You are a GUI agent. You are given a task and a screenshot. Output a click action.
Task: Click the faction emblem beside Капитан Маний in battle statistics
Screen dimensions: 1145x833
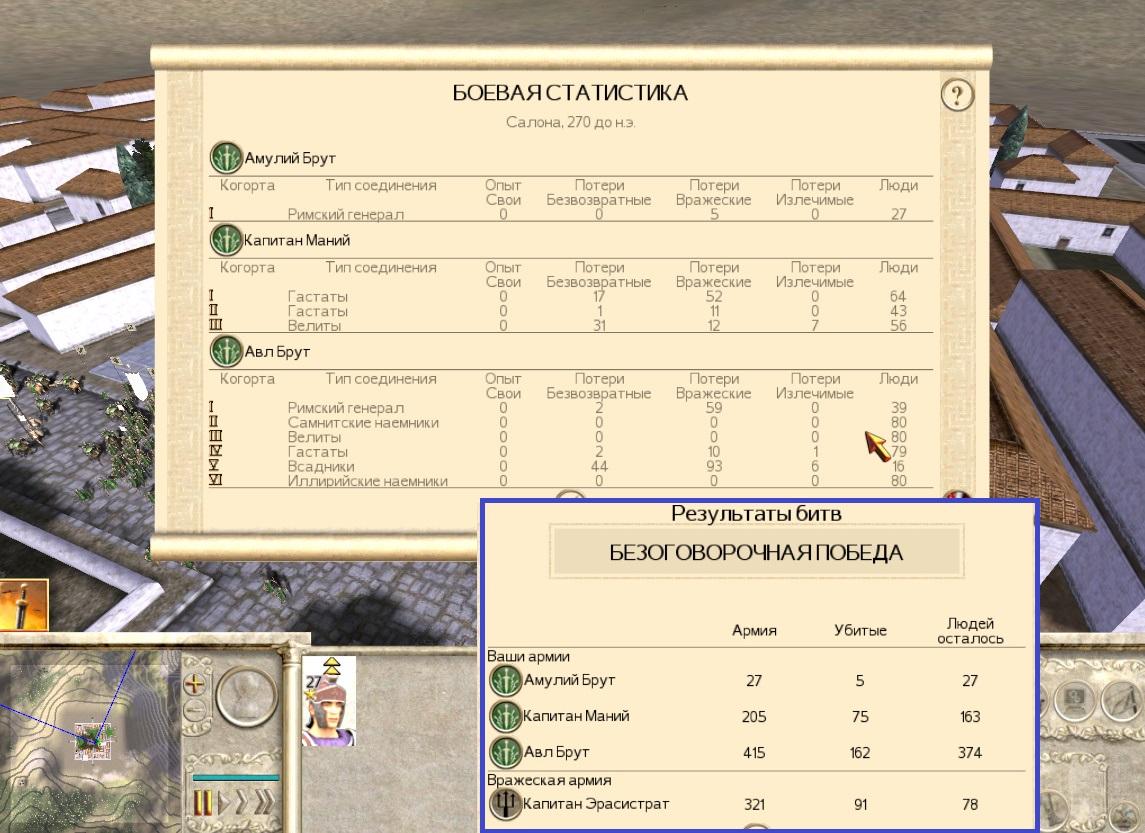(226, 240)
